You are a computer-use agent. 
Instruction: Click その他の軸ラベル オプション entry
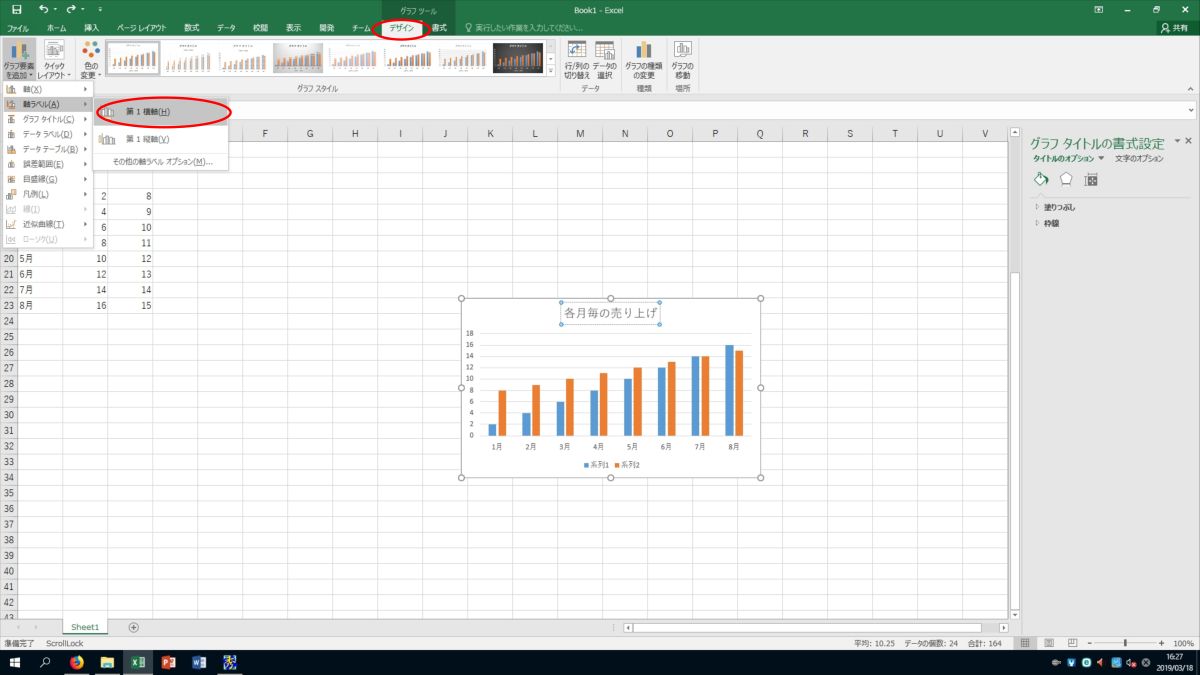click(162, 161)
